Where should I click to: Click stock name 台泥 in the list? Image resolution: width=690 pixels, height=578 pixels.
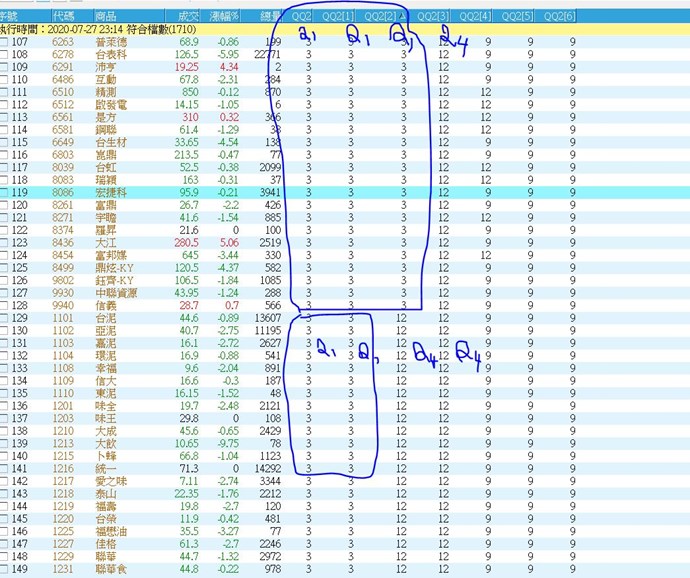coord(104,317)
